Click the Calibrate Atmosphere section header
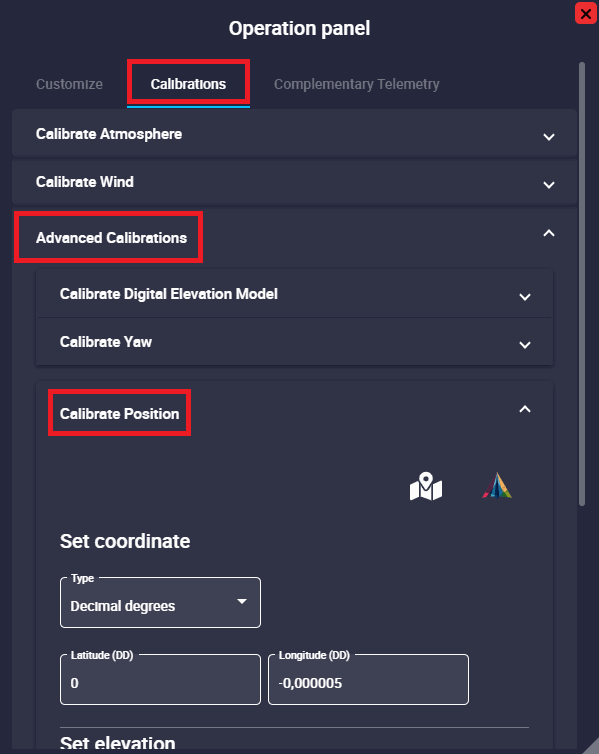Viewport: 599px width, 754px height. pos(294,134)
